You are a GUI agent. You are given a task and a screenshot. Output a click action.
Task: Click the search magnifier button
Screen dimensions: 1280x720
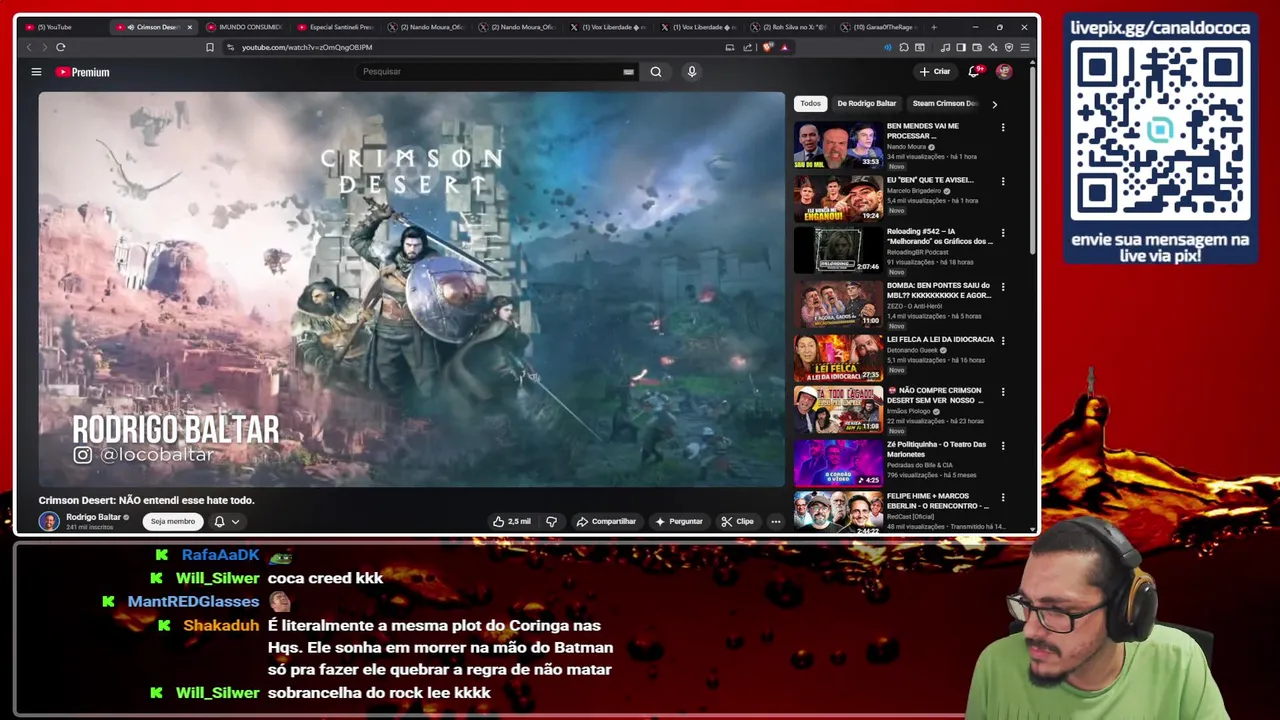(656, 72)
